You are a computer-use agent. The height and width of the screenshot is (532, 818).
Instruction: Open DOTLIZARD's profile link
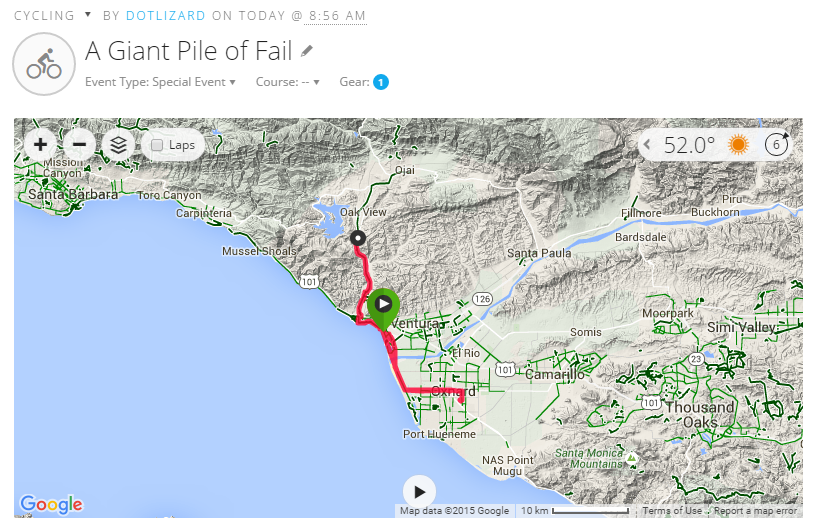(165, 16)
